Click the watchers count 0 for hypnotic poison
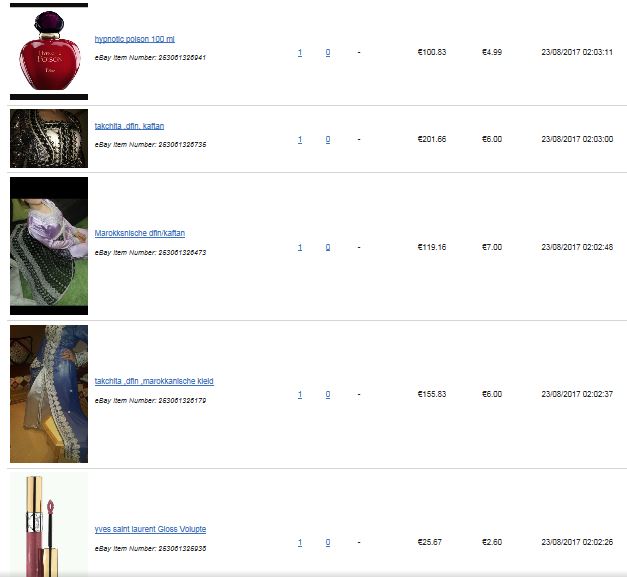 [x=328, y=52]
